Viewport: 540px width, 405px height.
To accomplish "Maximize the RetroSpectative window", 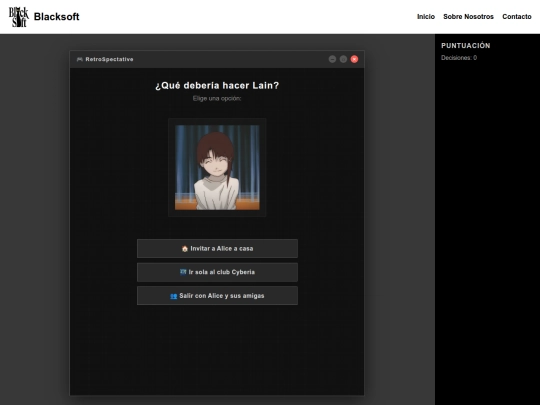I will 343,59.
